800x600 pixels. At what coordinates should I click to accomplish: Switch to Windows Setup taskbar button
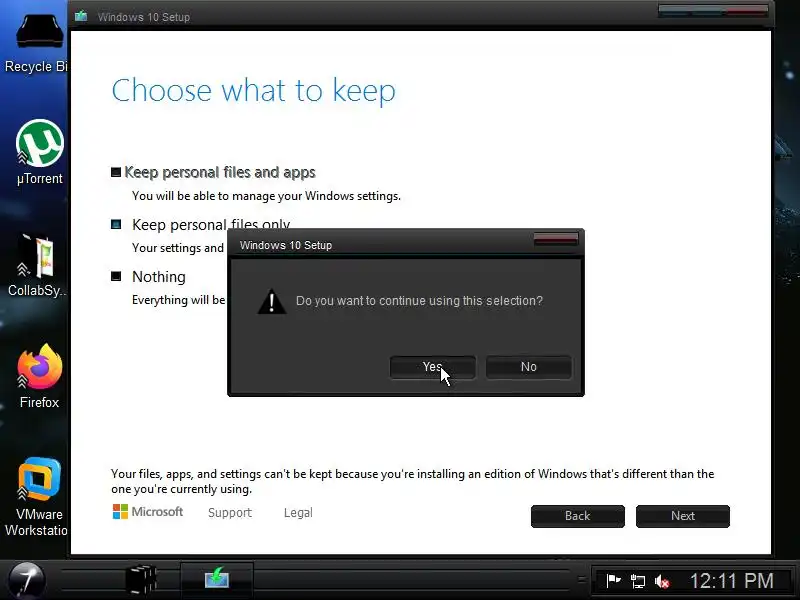point(217,580)
